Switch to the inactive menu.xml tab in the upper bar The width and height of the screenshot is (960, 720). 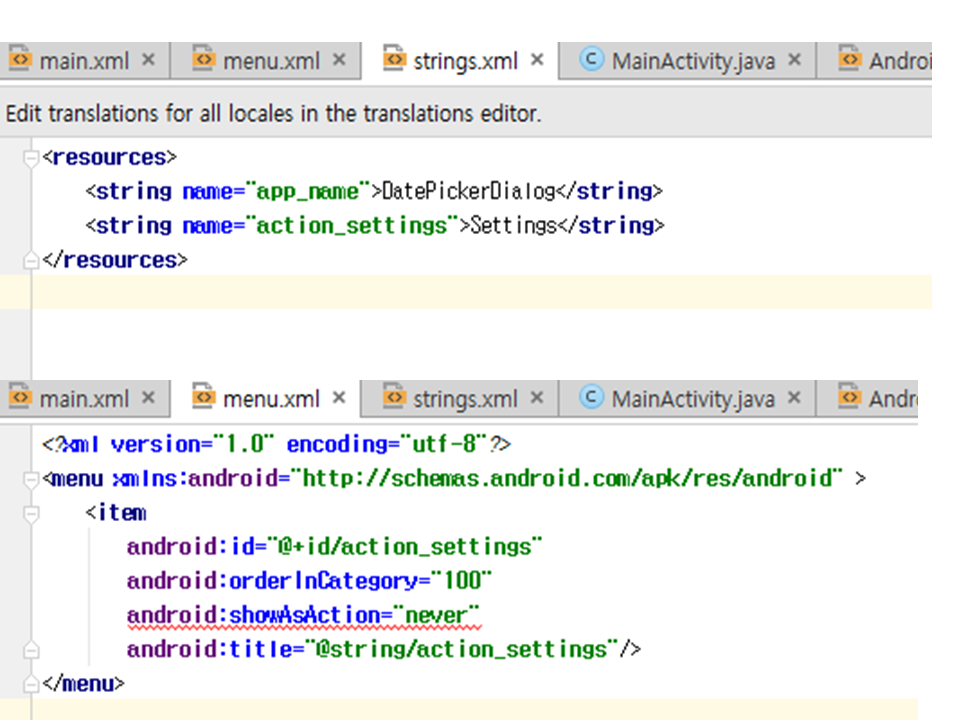coord(270,60)
